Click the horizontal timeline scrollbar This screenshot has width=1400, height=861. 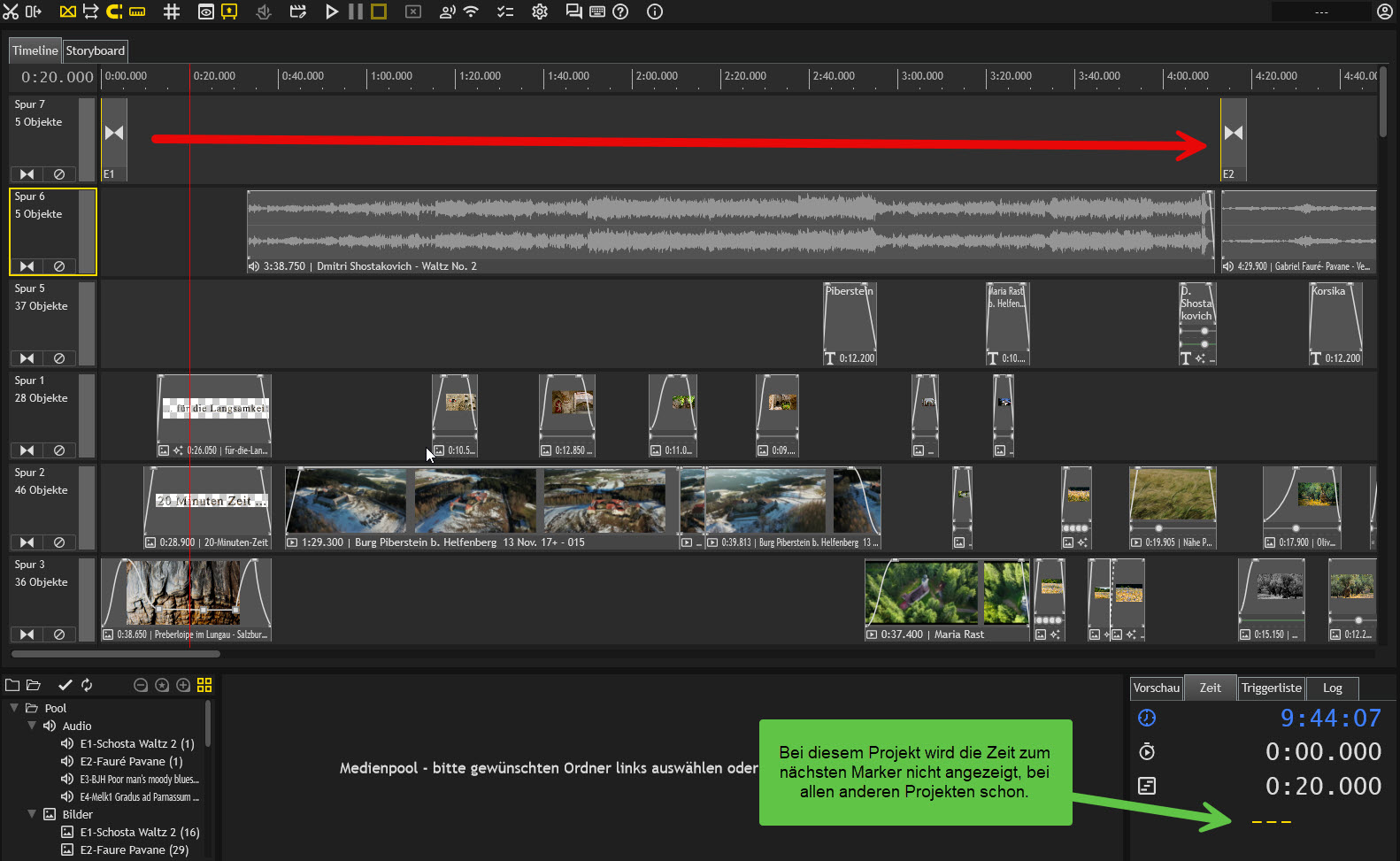point(115,654)
